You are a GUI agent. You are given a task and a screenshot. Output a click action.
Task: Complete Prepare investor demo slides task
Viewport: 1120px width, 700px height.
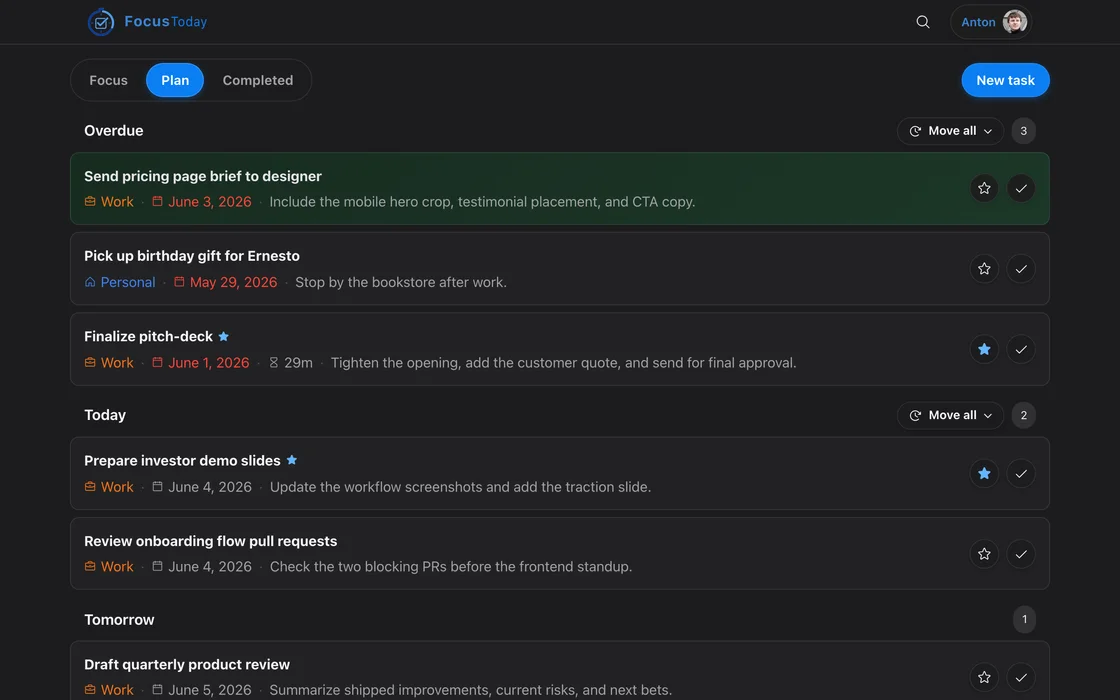[1021, 474]
